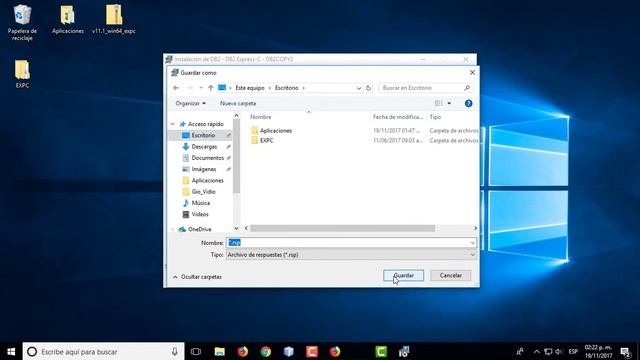640x360 pixels.
Task: Select Música in the navigation pane
Action: point(201,203)
